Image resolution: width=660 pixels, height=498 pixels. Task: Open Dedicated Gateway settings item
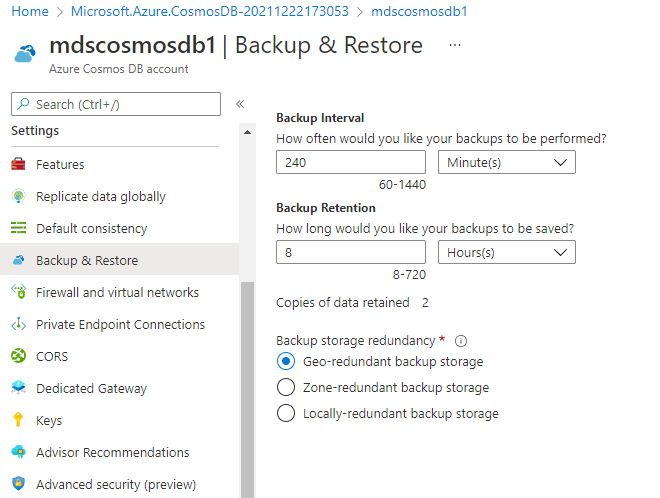point(91,388)
